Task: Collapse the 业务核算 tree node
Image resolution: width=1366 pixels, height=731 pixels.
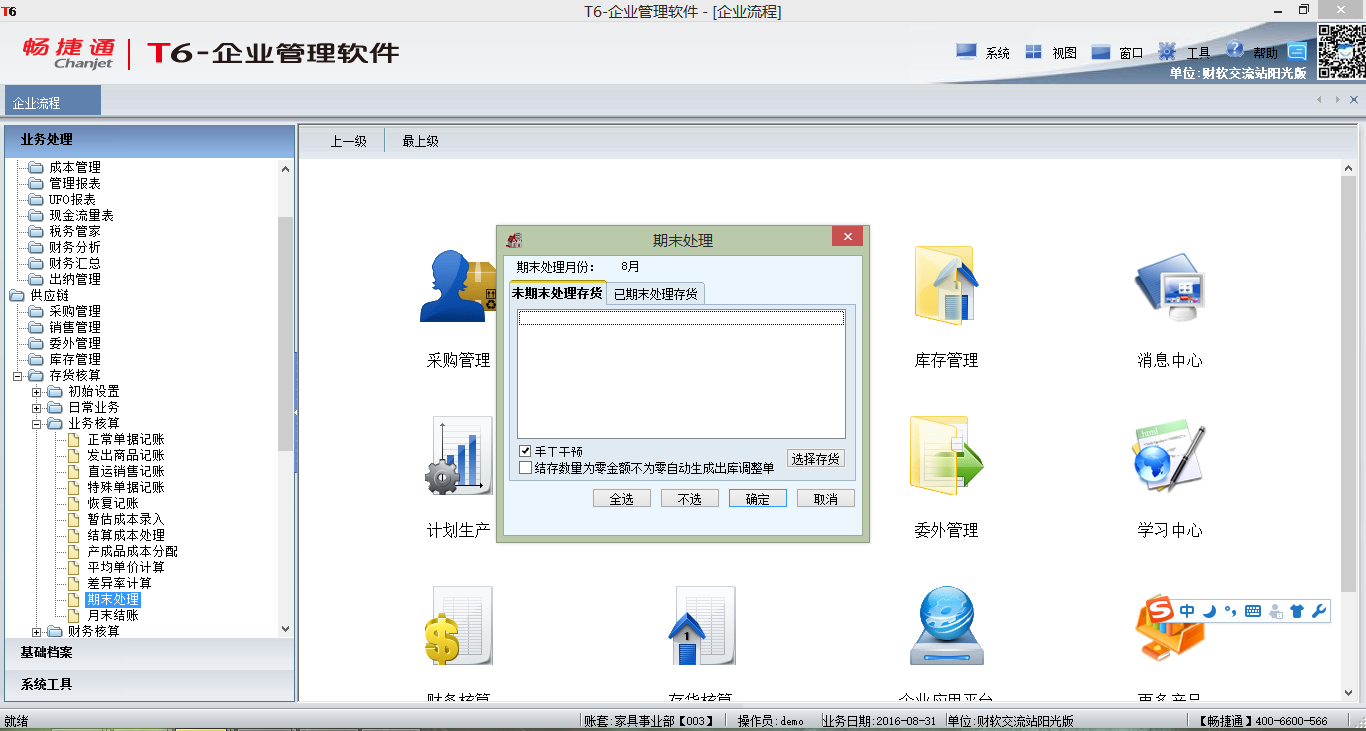Action: click(x=36, y=423)
